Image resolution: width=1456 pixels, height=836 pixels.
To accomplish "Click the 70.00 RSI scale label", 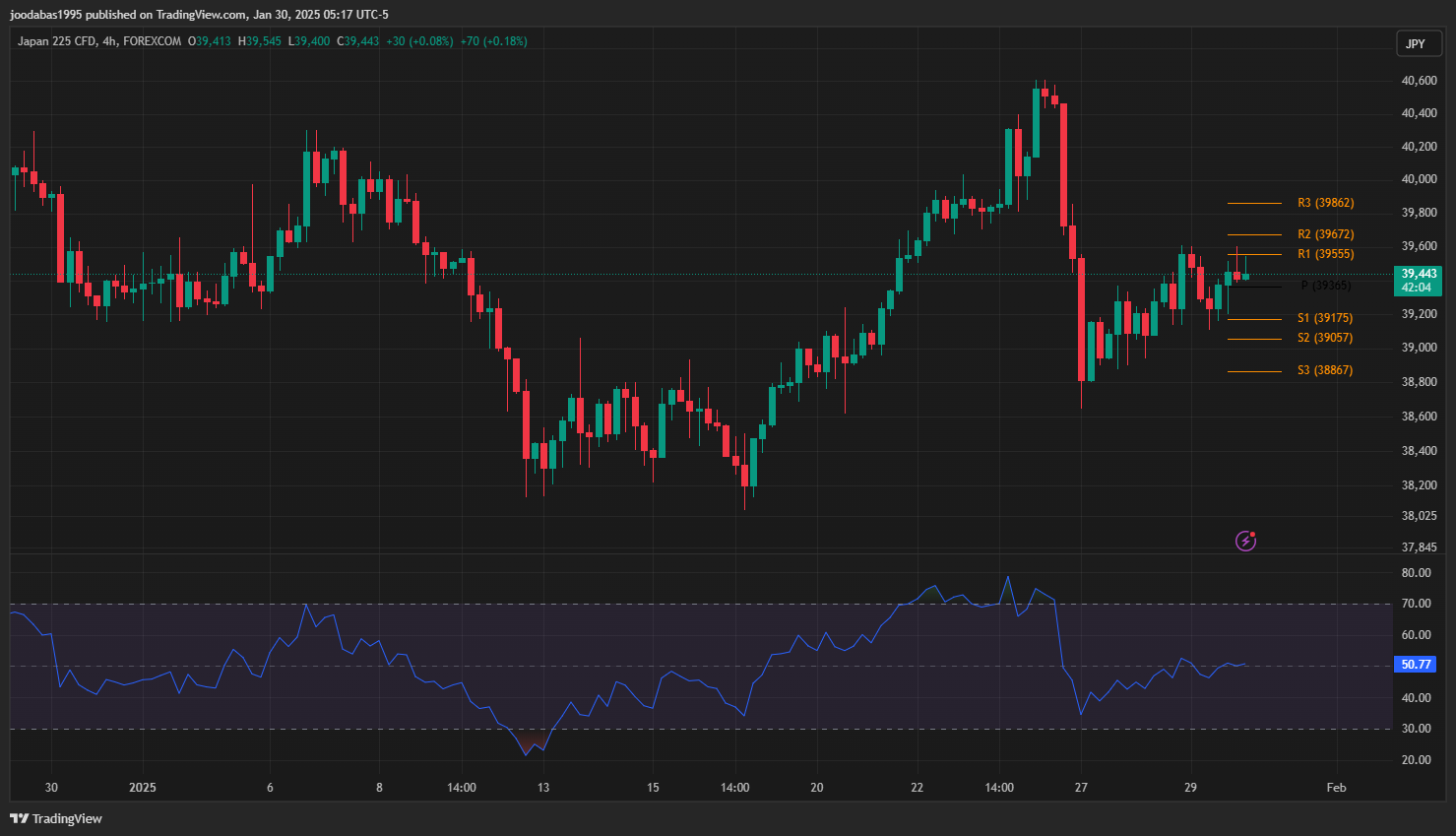I will [1416, 604].
